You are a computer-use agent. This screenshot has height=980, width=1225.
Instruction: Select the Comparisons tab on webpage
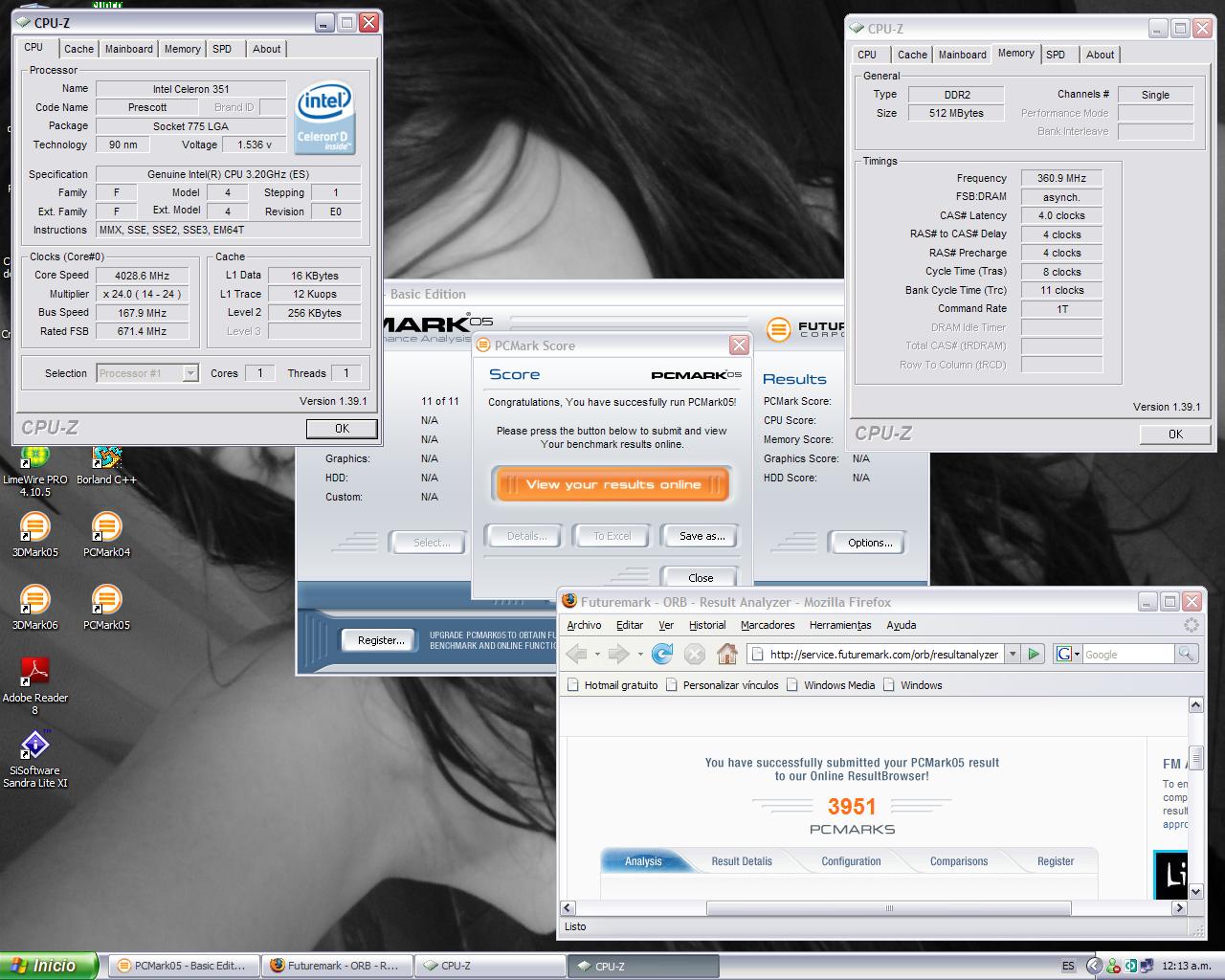click(959, 861)
